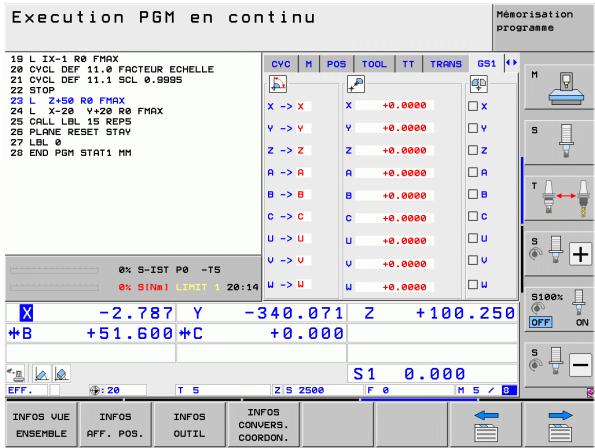Screen dimensions: 595x448
Task: Select the GS1 tab
Action: (x=487, y=64)
